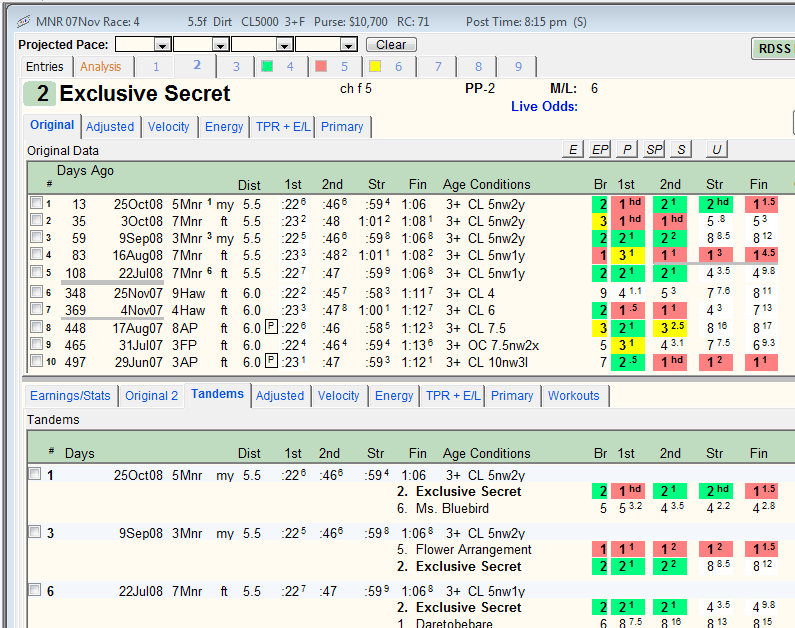Clear the projected pace selections
The image size is (795, 628).
391,45
